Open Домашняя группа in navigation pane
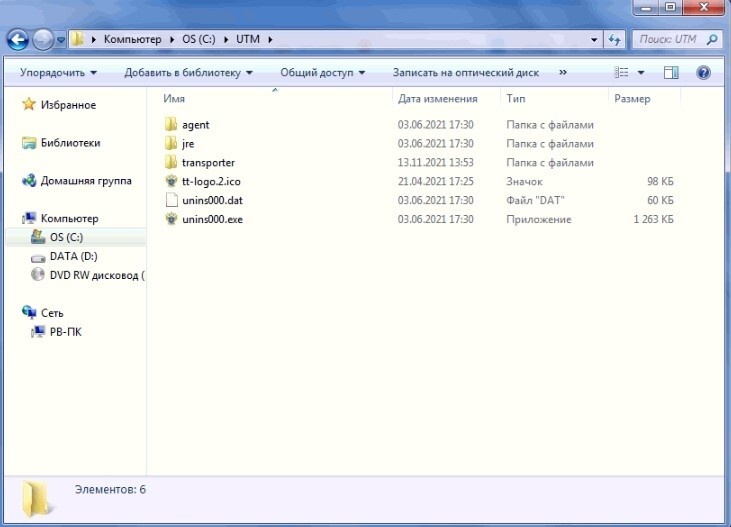731x527 pixels. (x=86, y=180)
